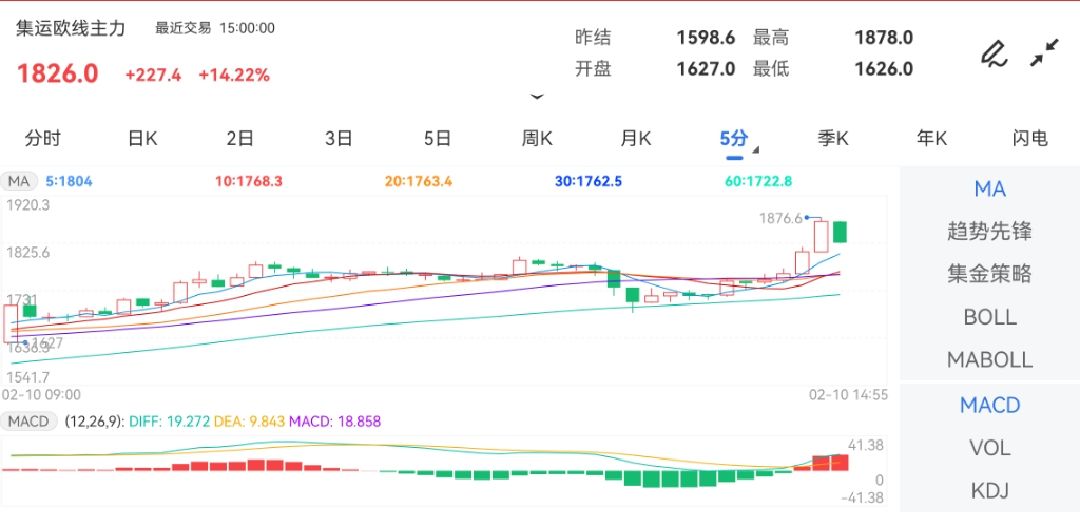This screenshot has width=1080, height=512.
Task: Select MACD in the indicator sidebar
Action: click(x=990, y=405)
